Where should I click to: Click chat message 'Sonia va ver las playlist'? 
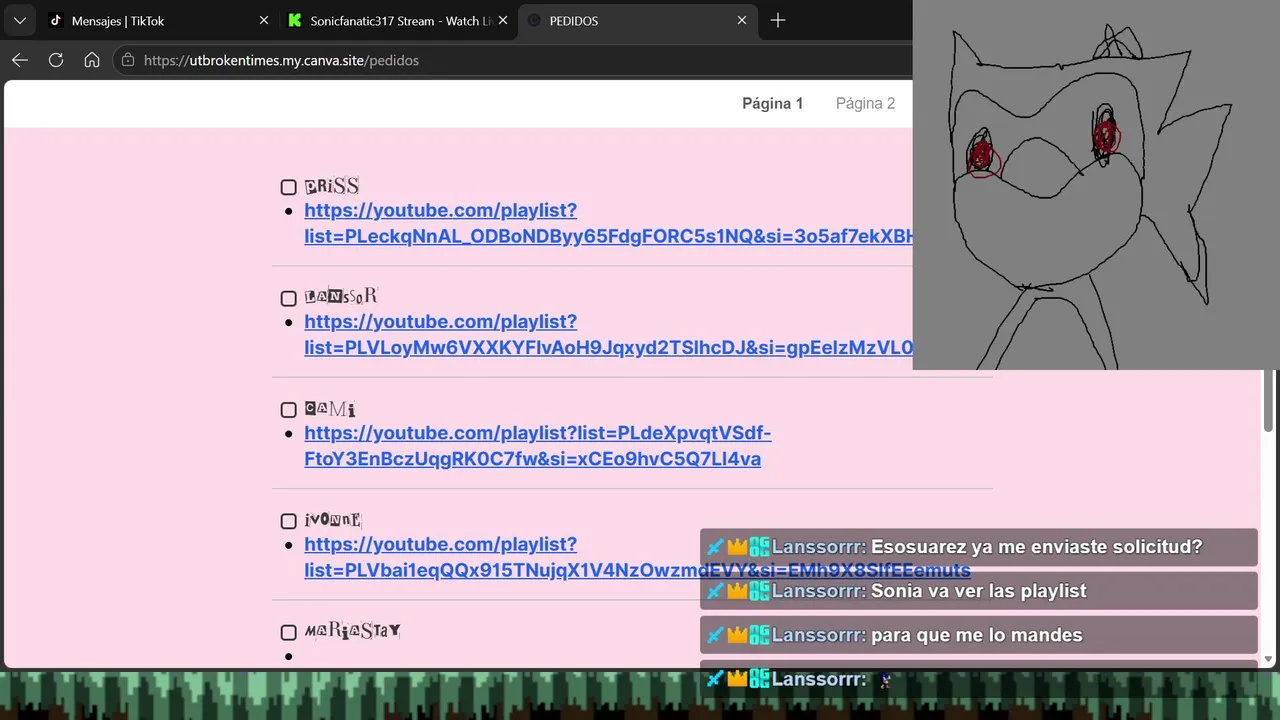[x=978, y=591]
